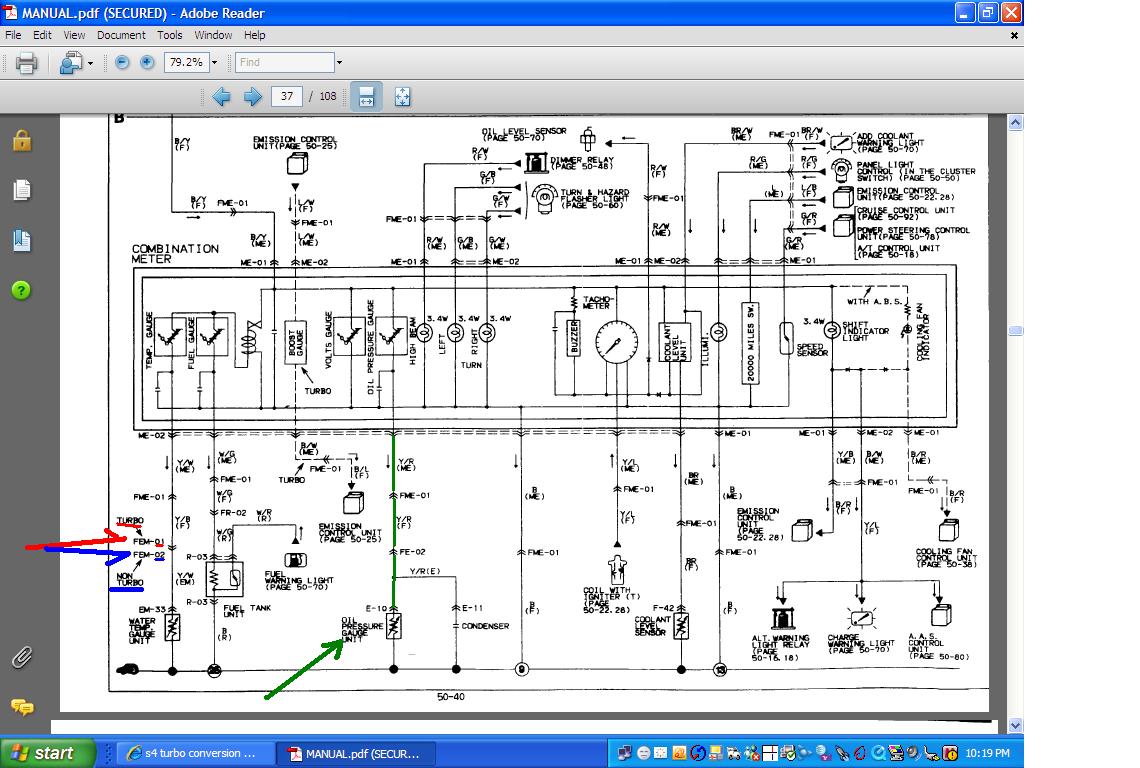Go to next page arrow
This screenshot has width=1140, height=768.
click(x=252, y=97)
